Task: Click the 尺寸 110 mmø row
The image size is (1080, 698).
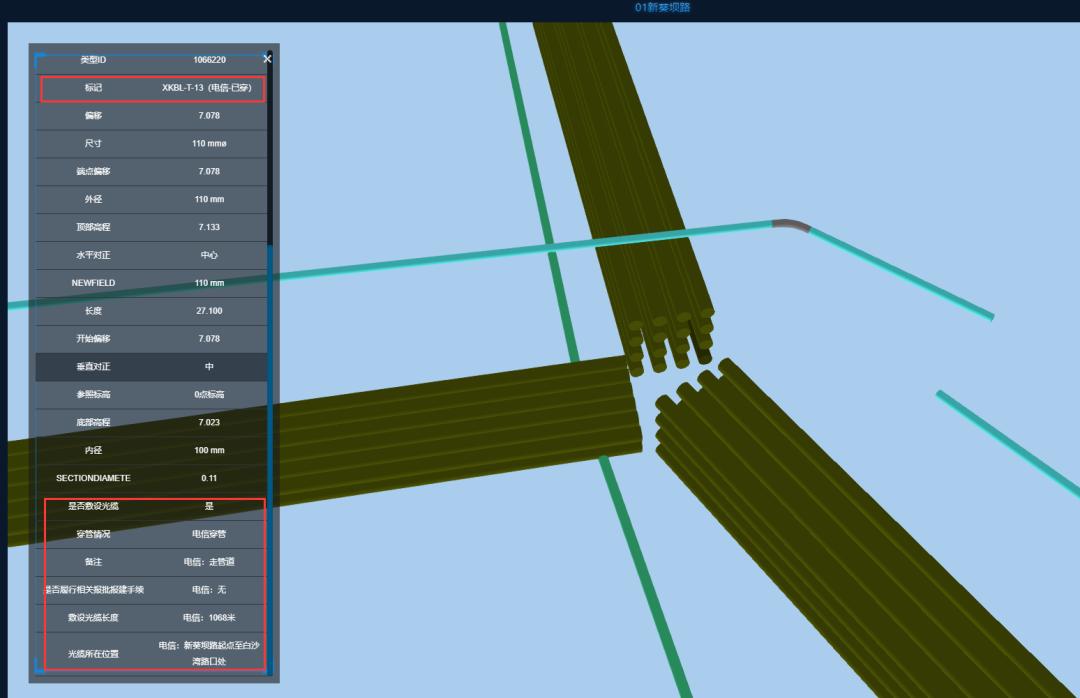Action: (152, 144)
